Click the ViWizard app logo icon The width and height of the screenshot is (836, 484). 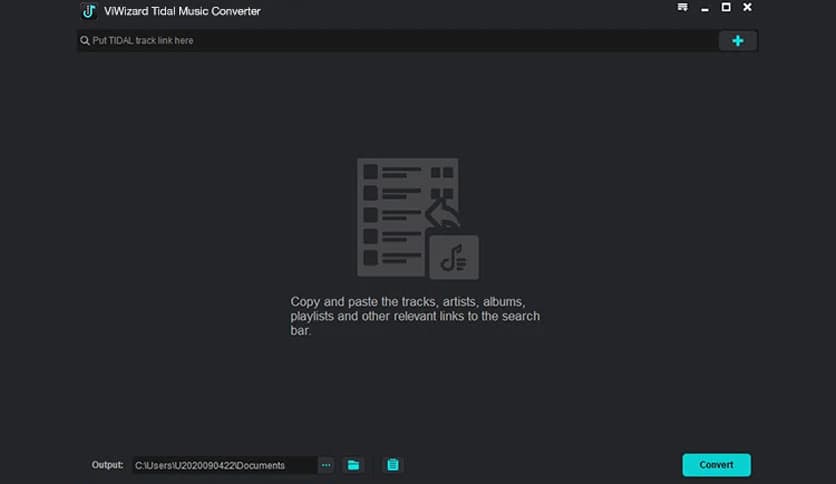click(x=89, y=11)
